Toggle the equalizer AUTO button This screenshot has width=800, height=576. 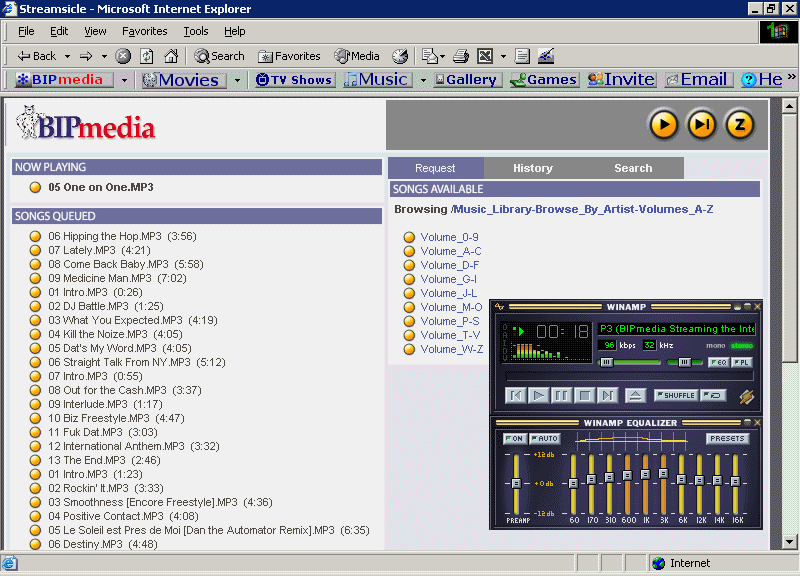pos(545,438)
